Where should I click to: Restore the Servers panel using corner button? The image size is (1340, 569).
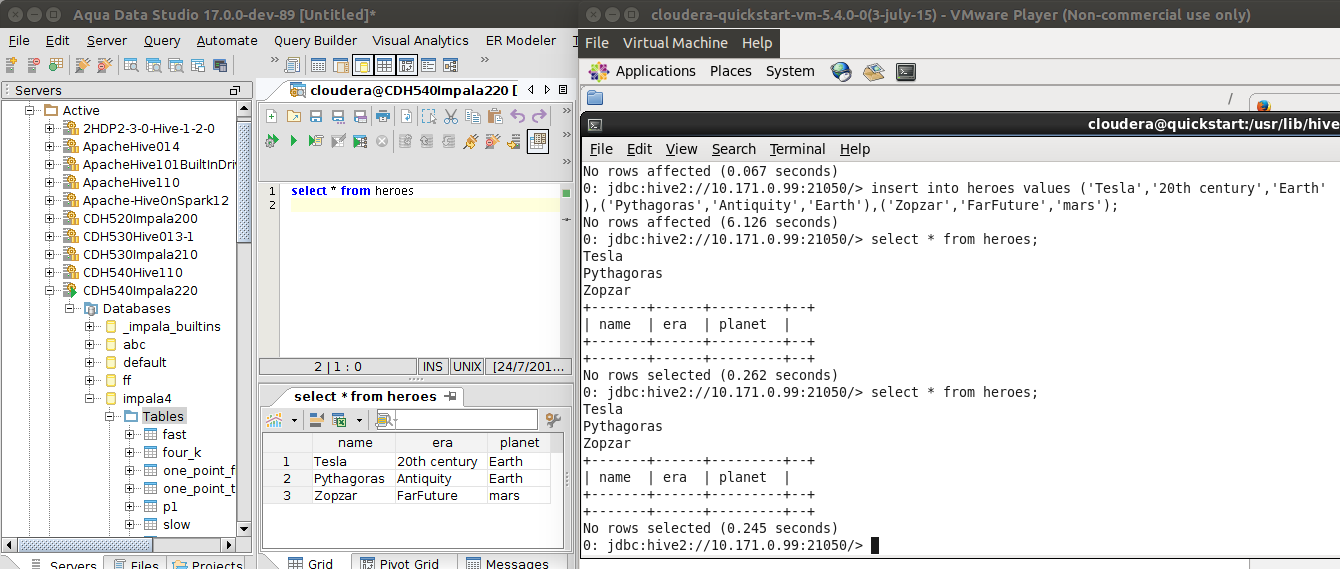(235, 91)
